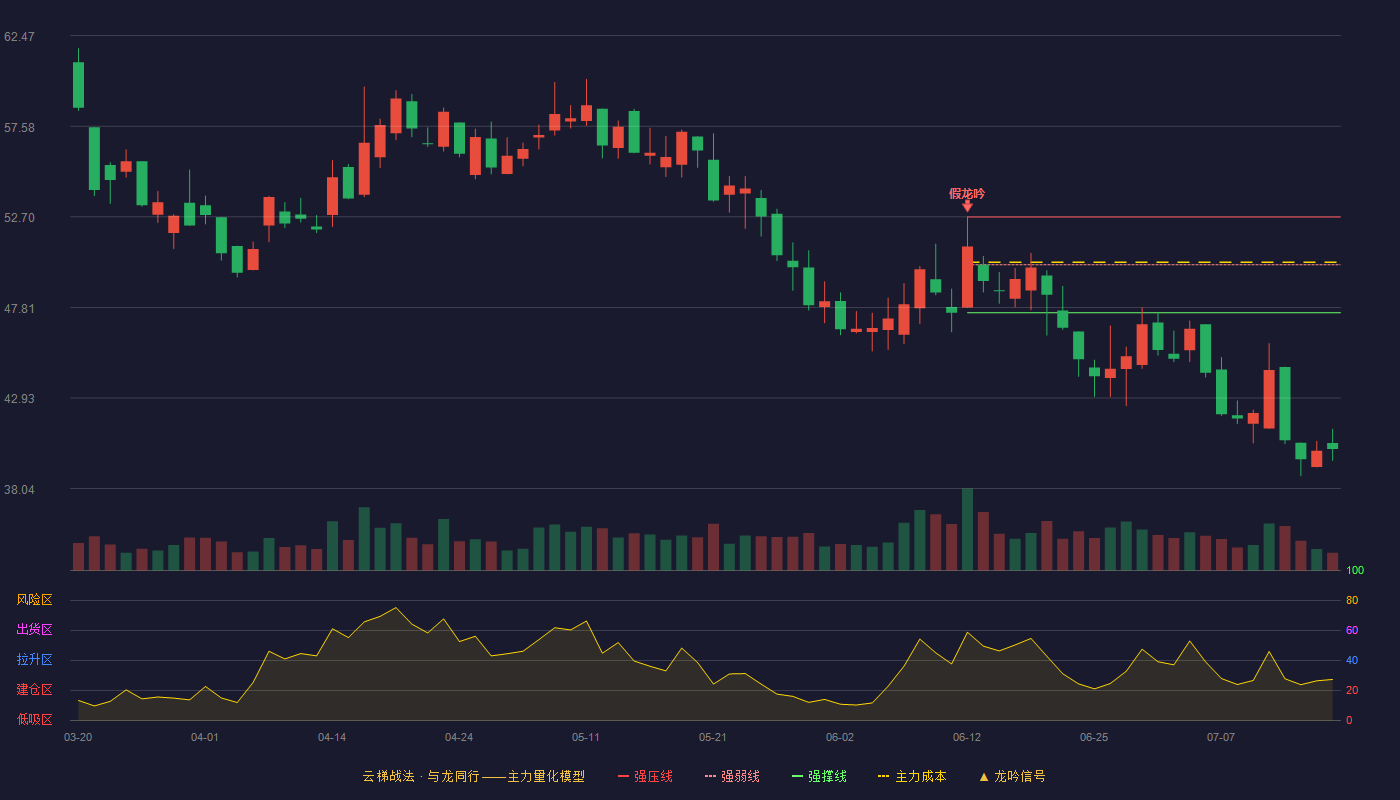Click the 05-21 date axis label

[713, 737]
